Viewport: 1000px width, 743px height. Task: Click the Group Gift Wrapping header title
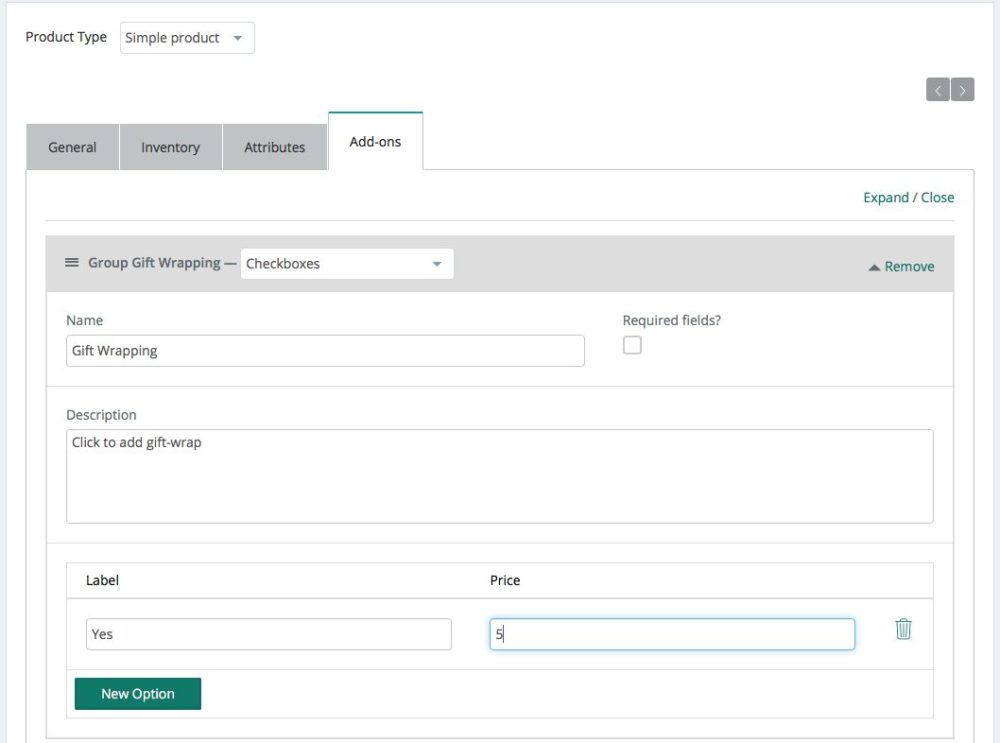[x=154, y=263]
